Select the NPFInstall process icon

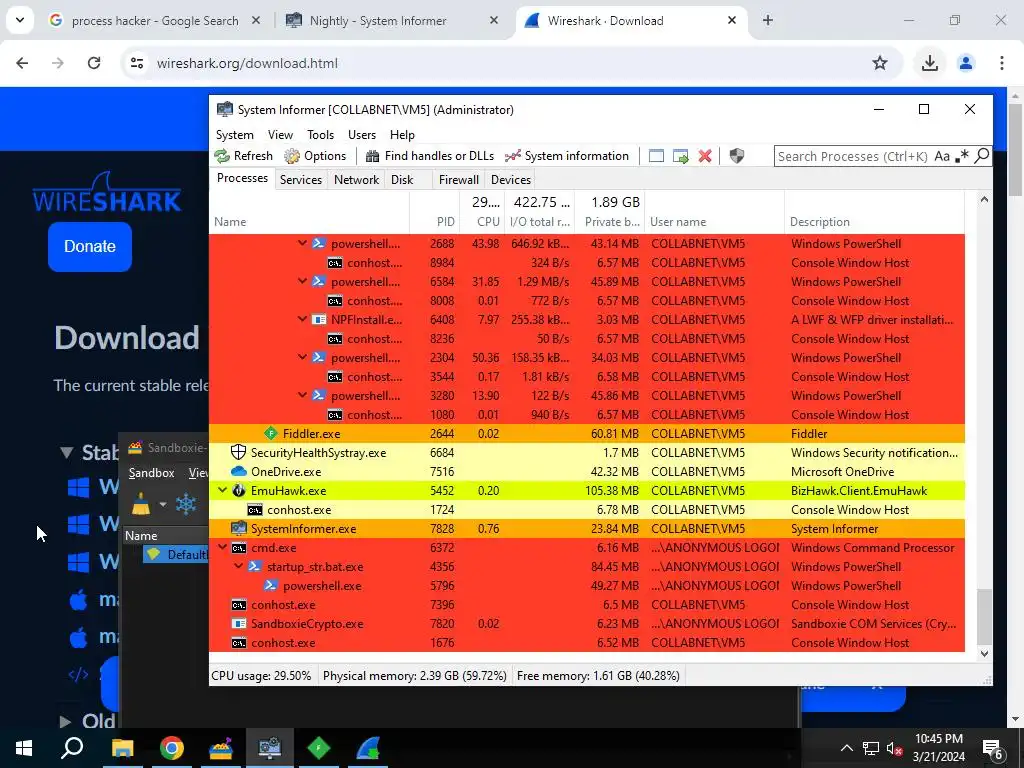[319, 320]
